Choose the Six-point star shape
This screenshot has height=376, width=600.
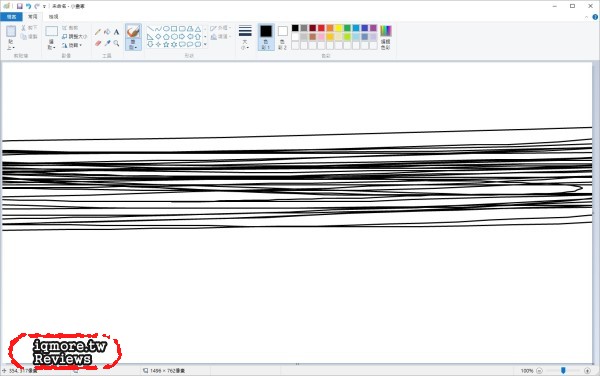(174, 44)
